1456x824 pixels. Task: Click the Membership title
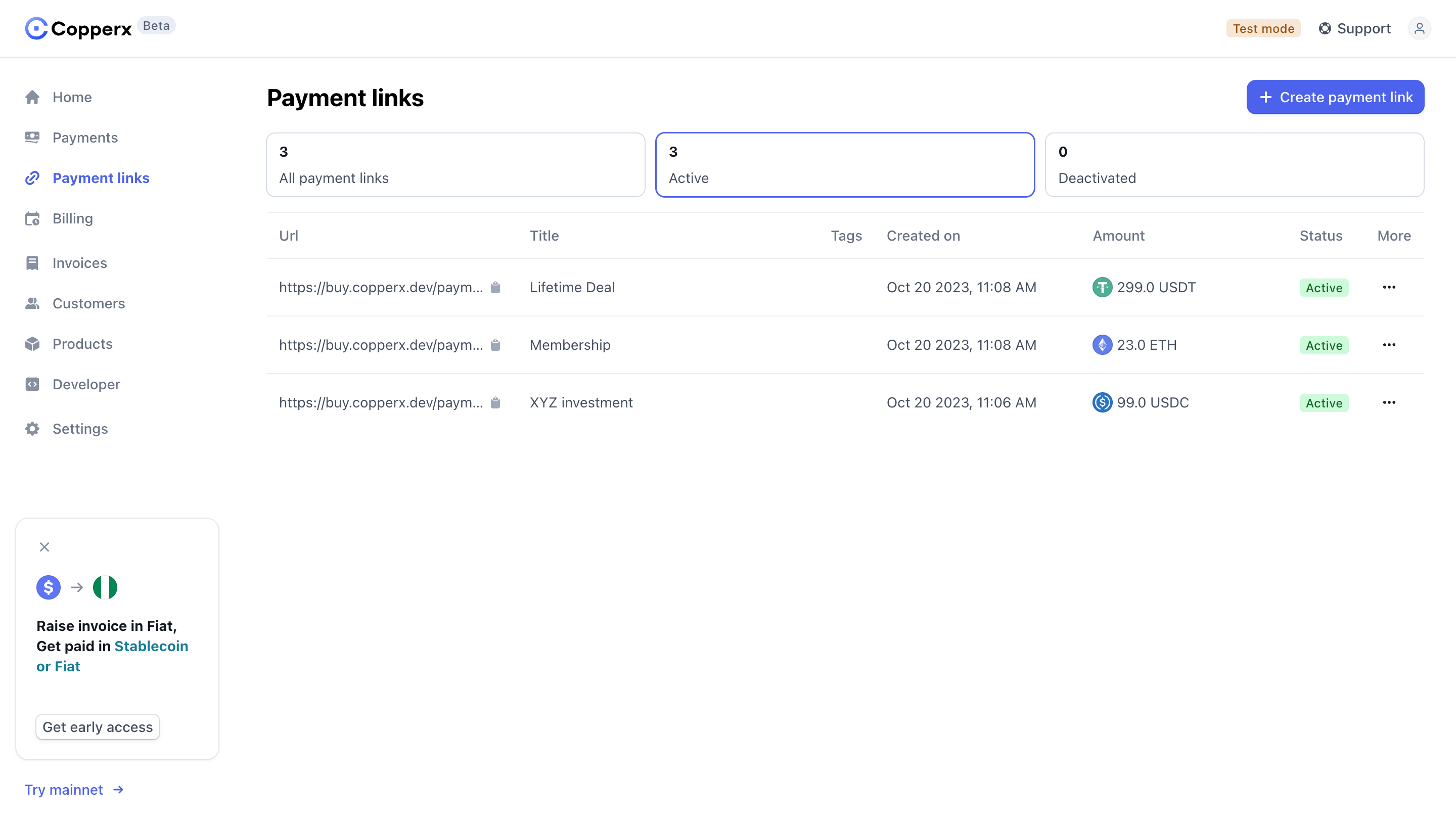click(x=570, y=345)
